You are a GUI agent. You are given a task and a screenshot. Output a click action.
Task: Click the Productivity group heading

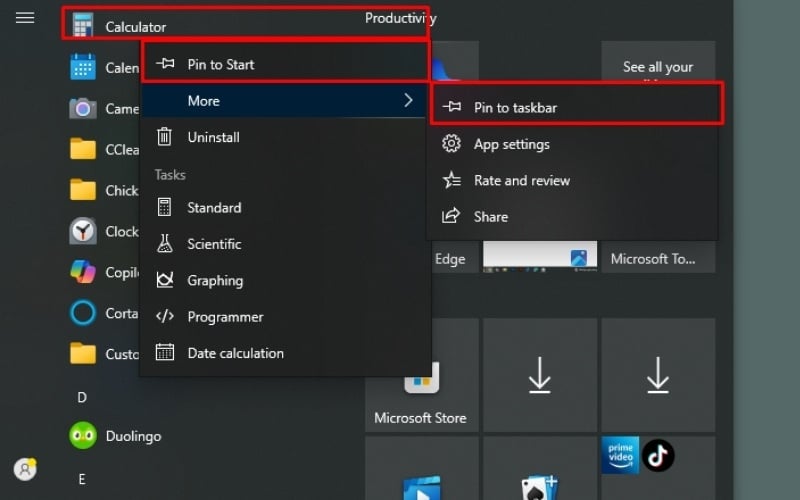[x=401, y=18]
